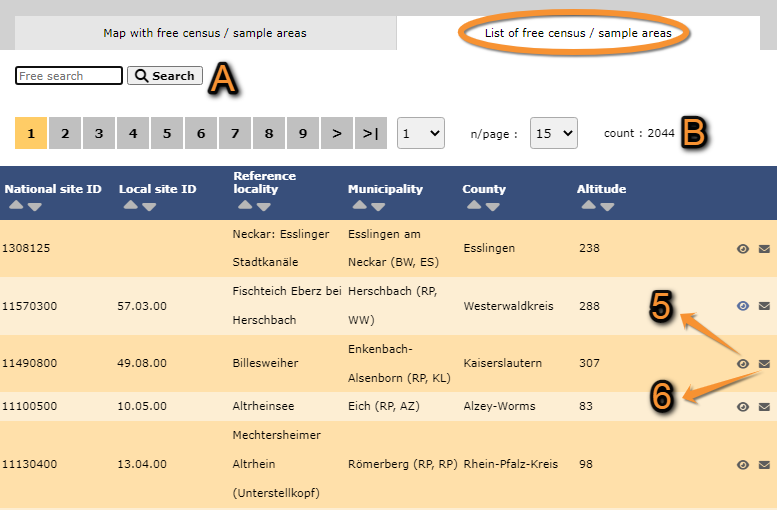
Task: Sort Altitude column descending
Action: [607, 206]
